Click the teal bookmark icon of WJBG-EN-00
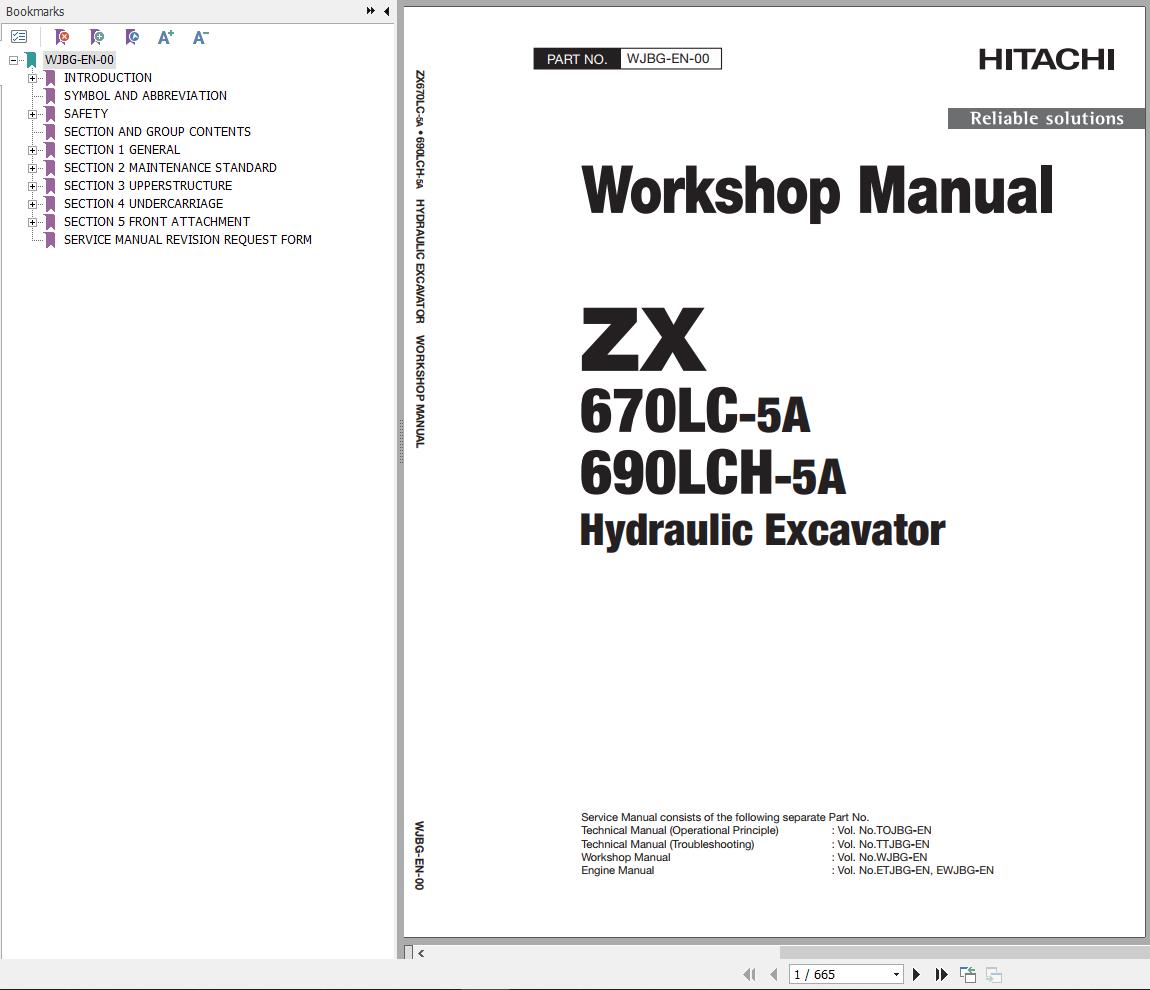The image size is (1150, 990). (32, 59)
